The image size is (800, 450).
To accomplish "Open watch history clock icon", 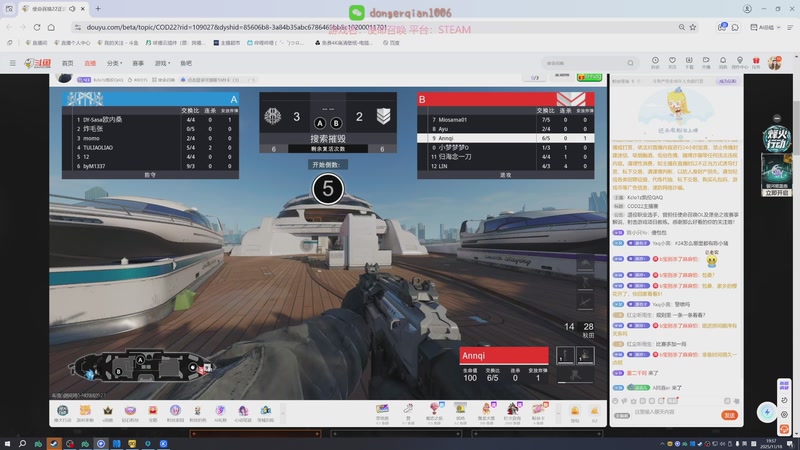I will point(655,62).
